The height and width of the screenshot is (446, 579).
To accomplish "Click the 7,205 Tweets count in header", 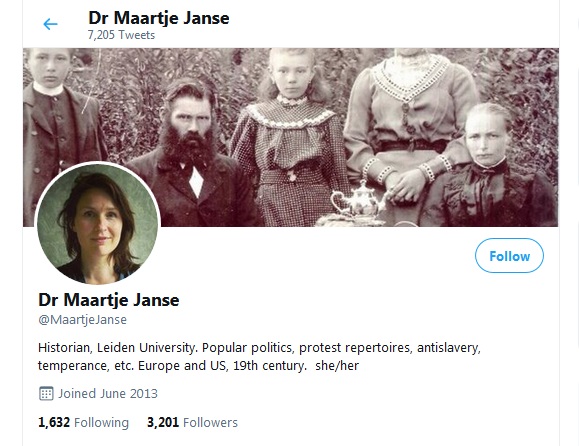I will (121, 35).
